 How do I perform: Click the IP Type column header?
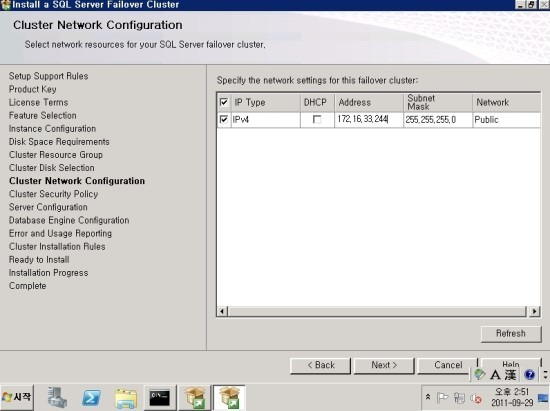click(x=266, y=102)
